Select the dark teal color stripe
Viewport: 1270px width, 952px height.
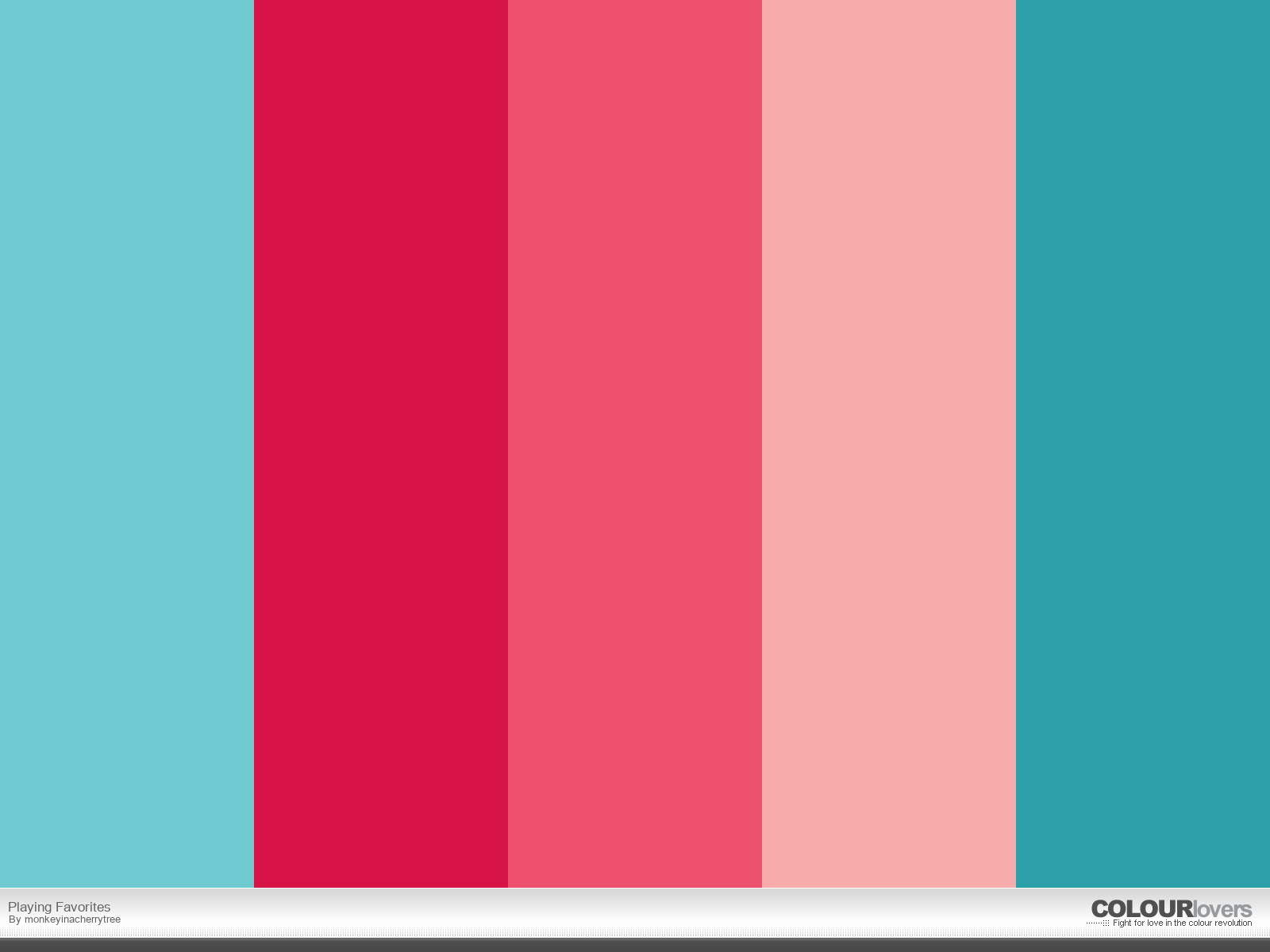1143,443
